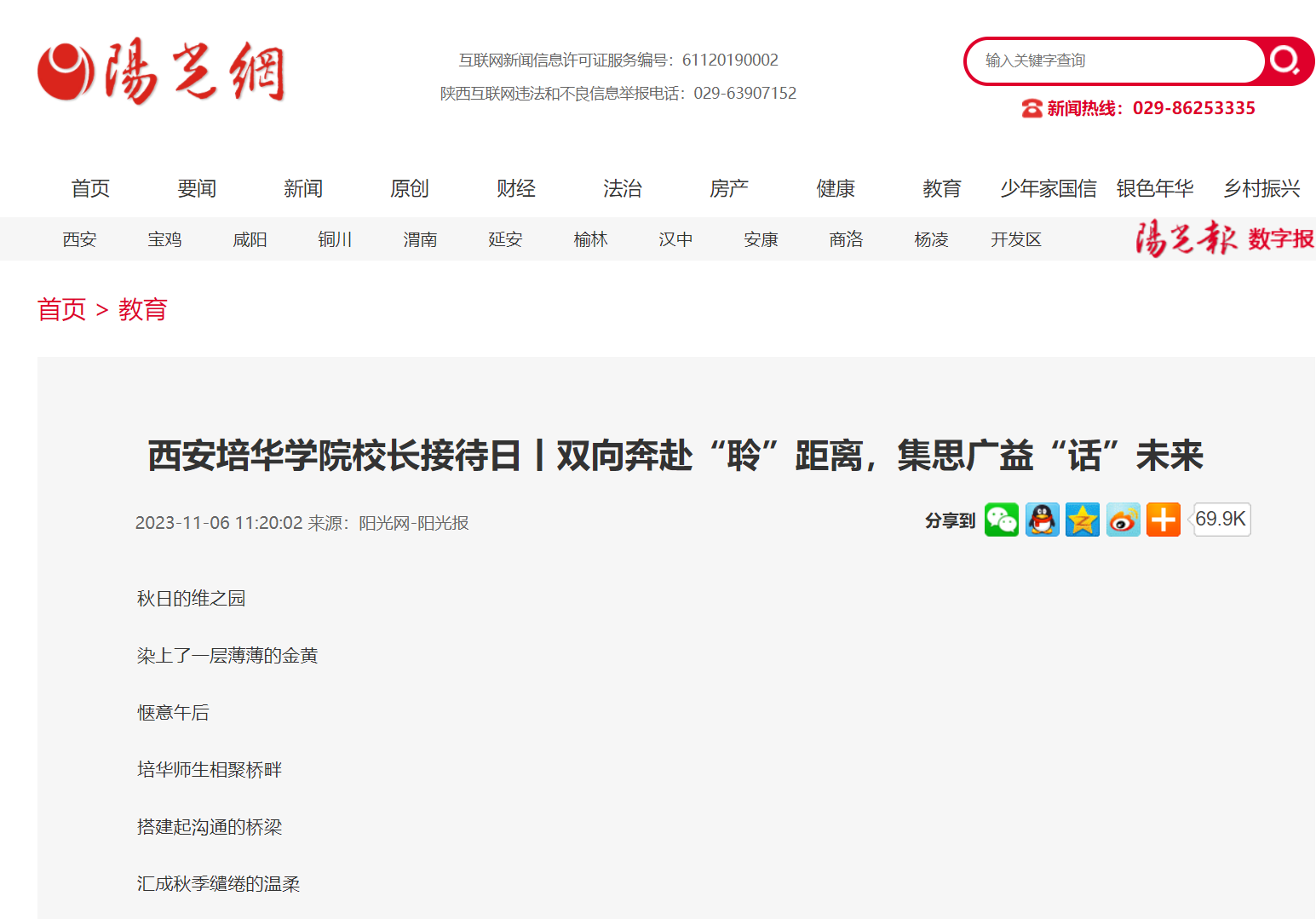The width and height of the screenshot is (1316, 919).
Task: Go to the 法治 menu section
Action: coord(623,188)
